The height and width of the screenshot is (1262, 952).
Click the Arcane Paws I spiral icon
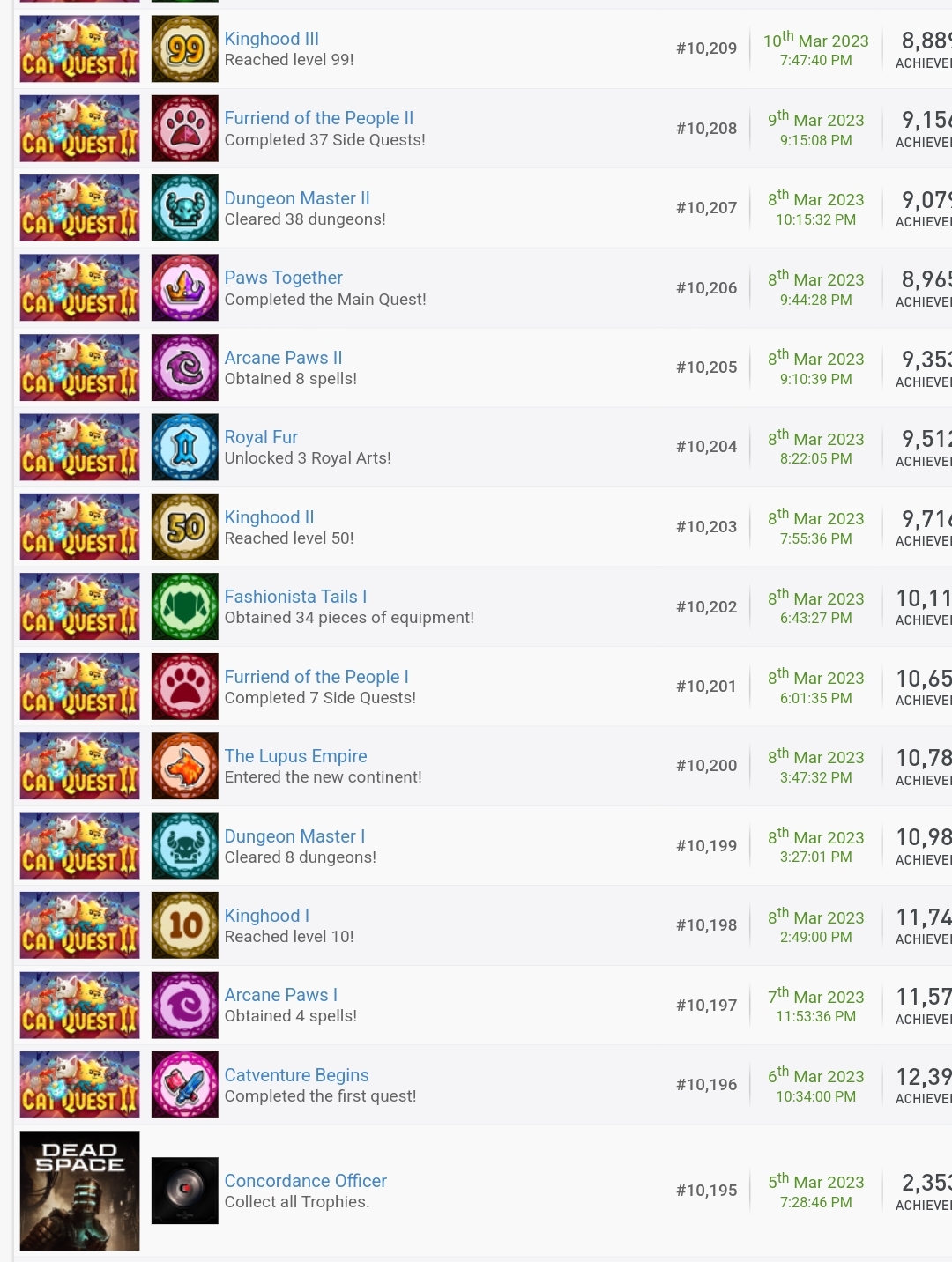point(185,1006)
